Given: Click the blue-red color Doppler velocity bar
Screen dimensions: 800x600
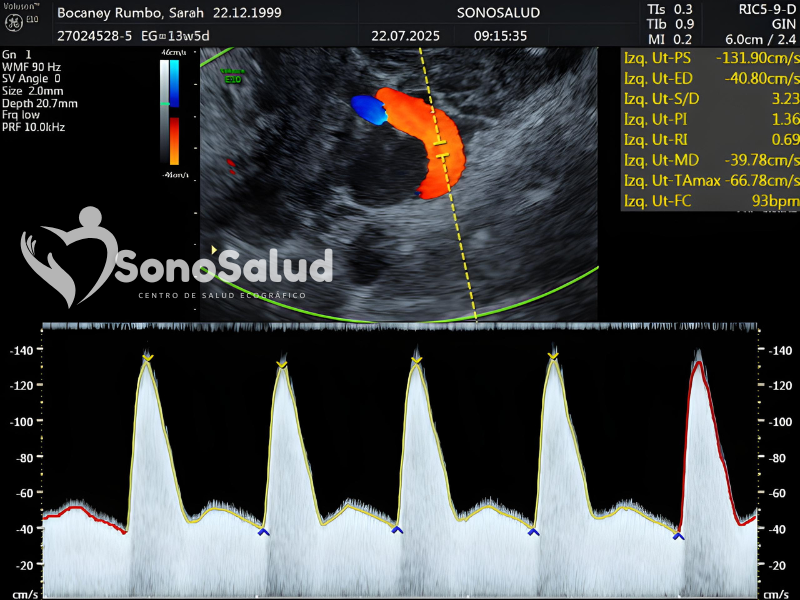Looking at the screenshot, I should pos(174,111).
